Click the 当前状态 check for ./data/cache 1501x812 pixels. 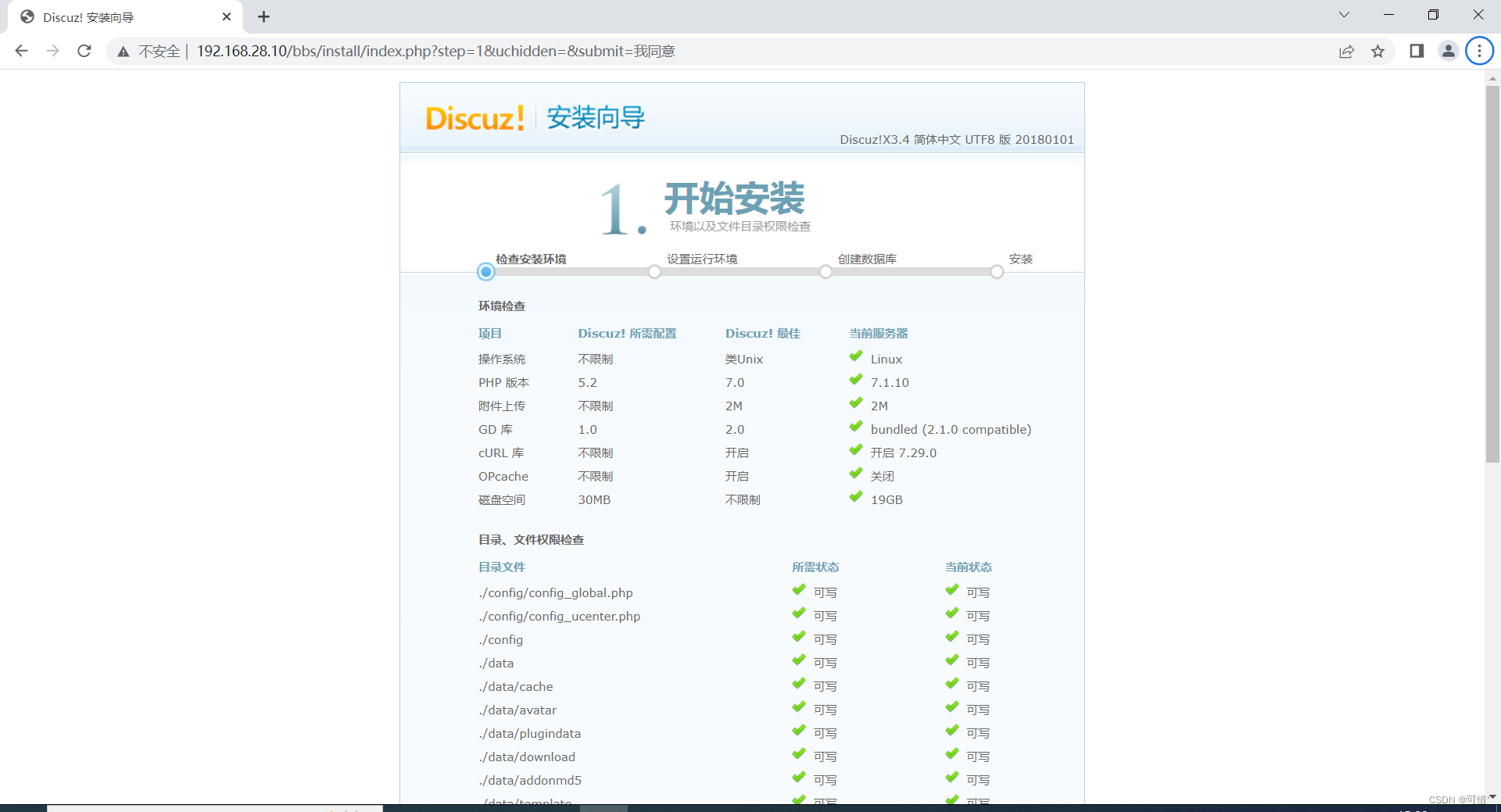tap(951, 684)
